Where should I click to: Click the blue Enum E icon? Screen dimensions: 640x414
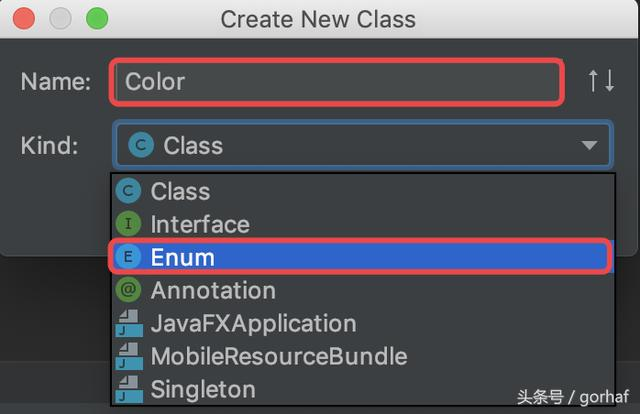point(128,257)
